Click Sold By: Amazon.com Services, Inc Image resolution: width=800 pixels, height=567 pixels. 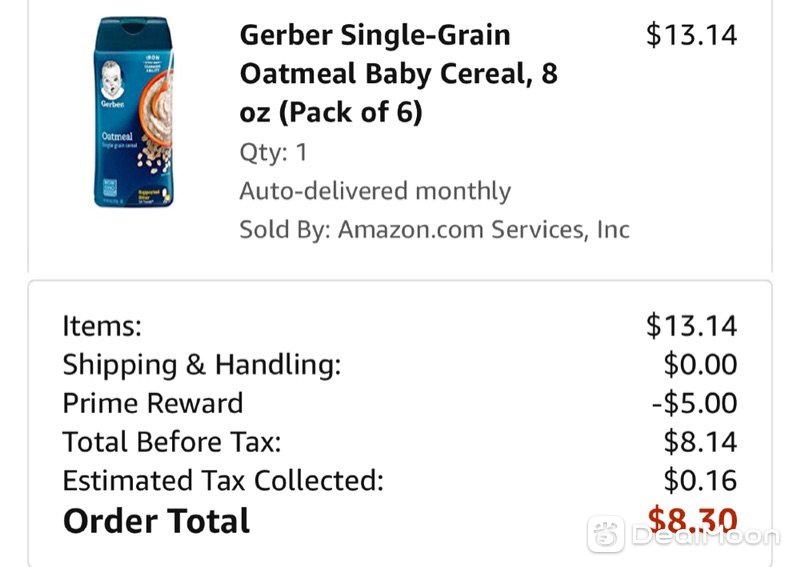(x=435, y=230)
